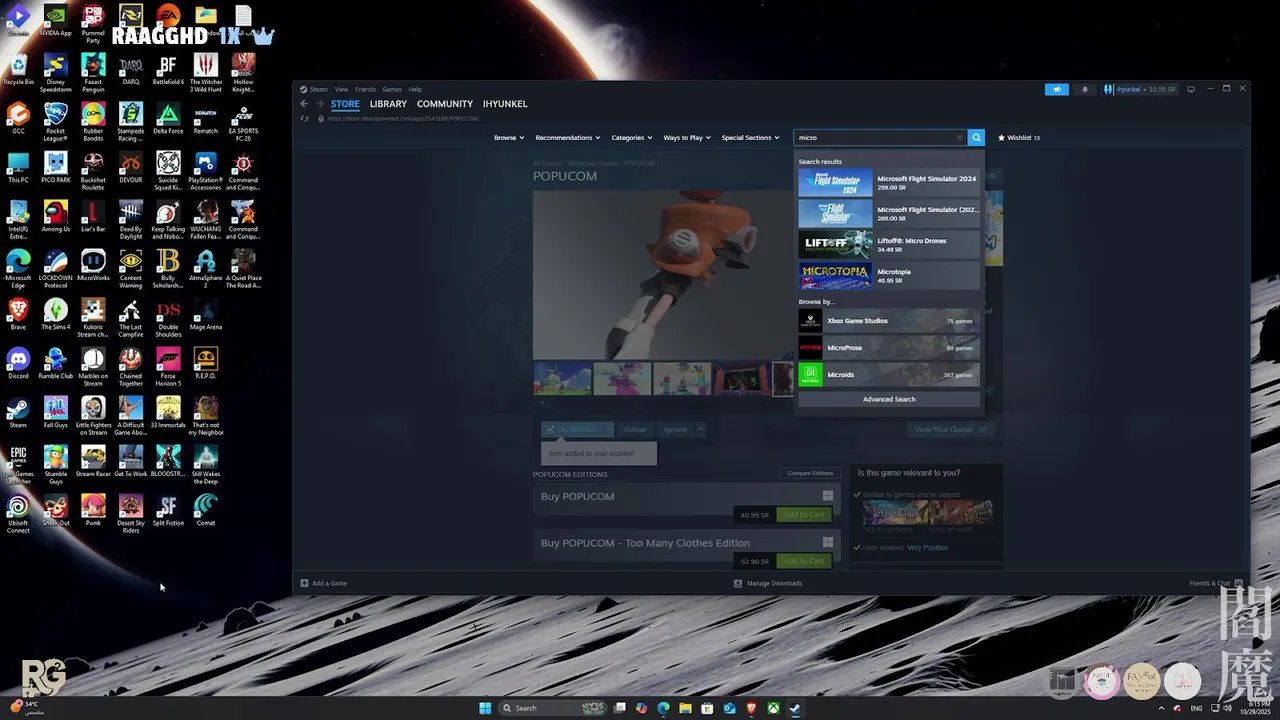This screenshot has width=1280, height=720.
Task: Click the Follow button
Action: (635, 429)
